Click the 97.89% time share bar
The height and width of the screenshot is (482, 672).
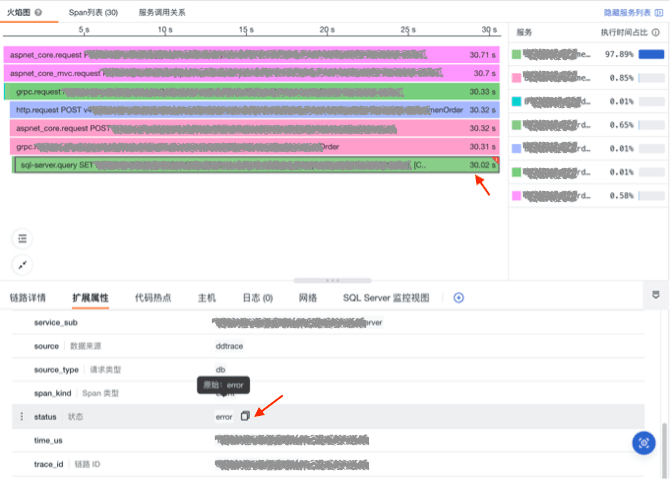(x=651, y=54)
